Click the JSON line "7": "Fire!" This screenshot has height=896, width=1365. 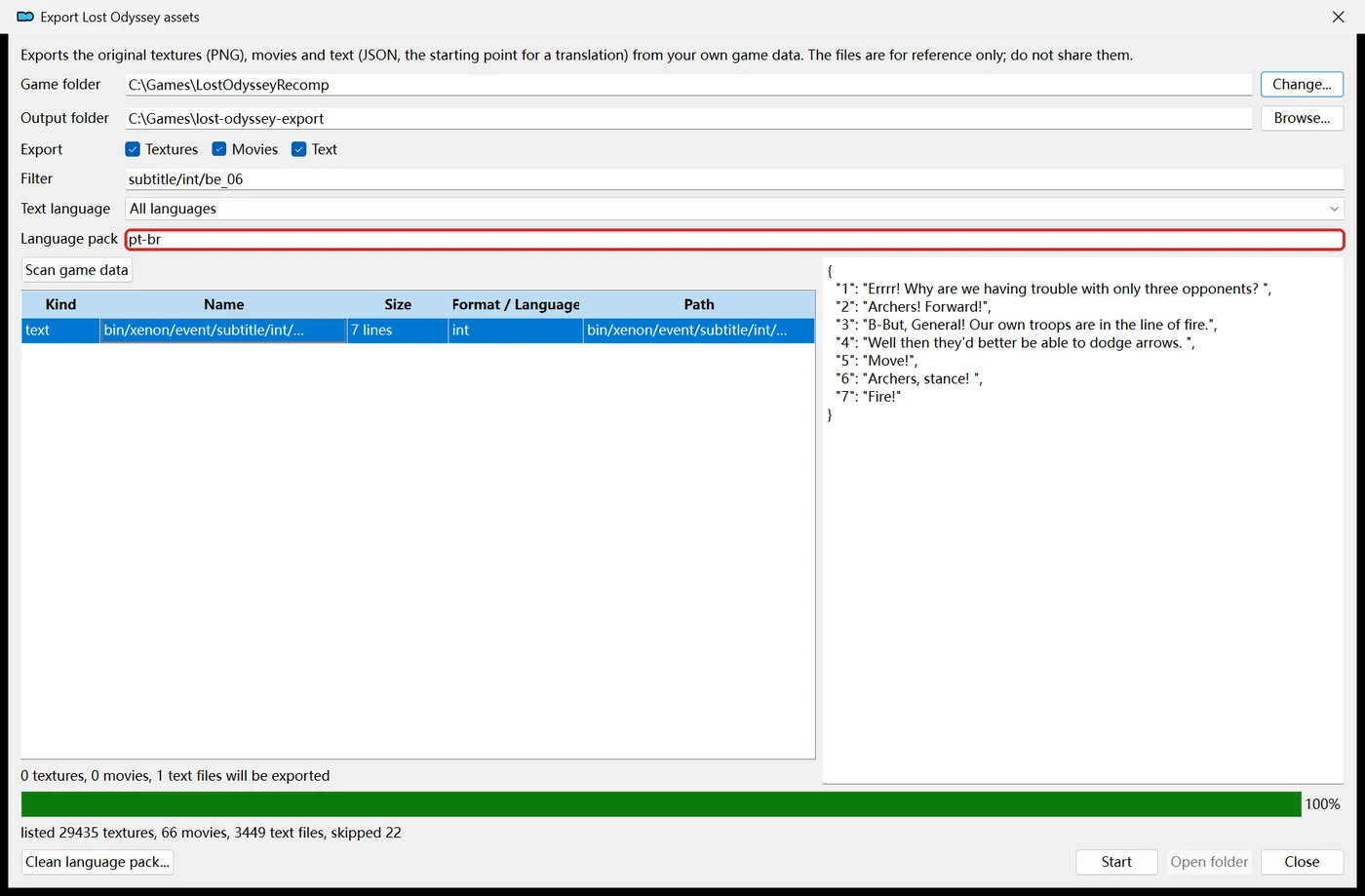[x=868, y=397]
